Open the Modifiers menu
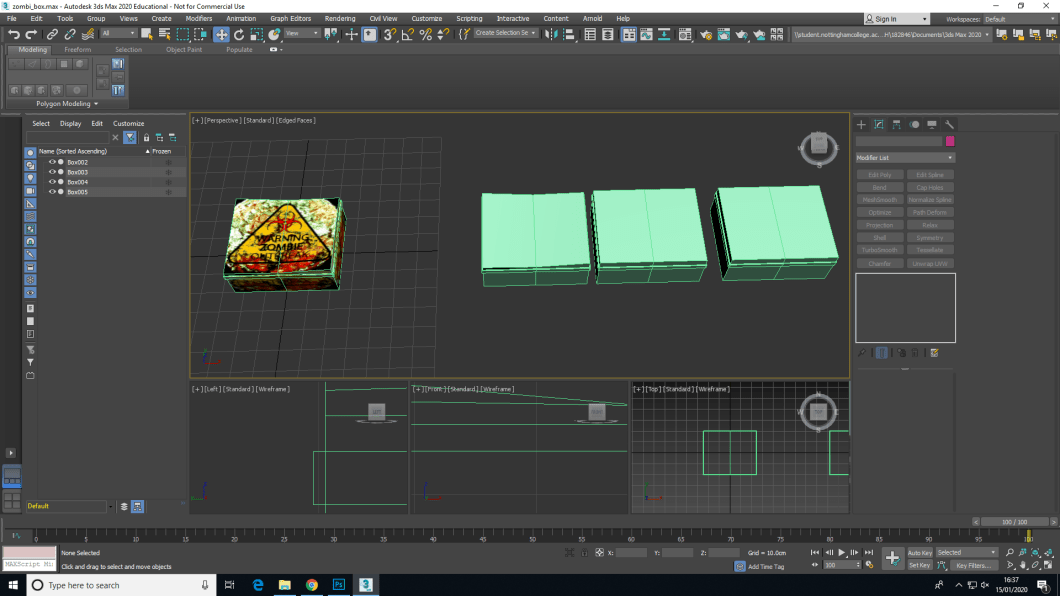 point(198,18)
